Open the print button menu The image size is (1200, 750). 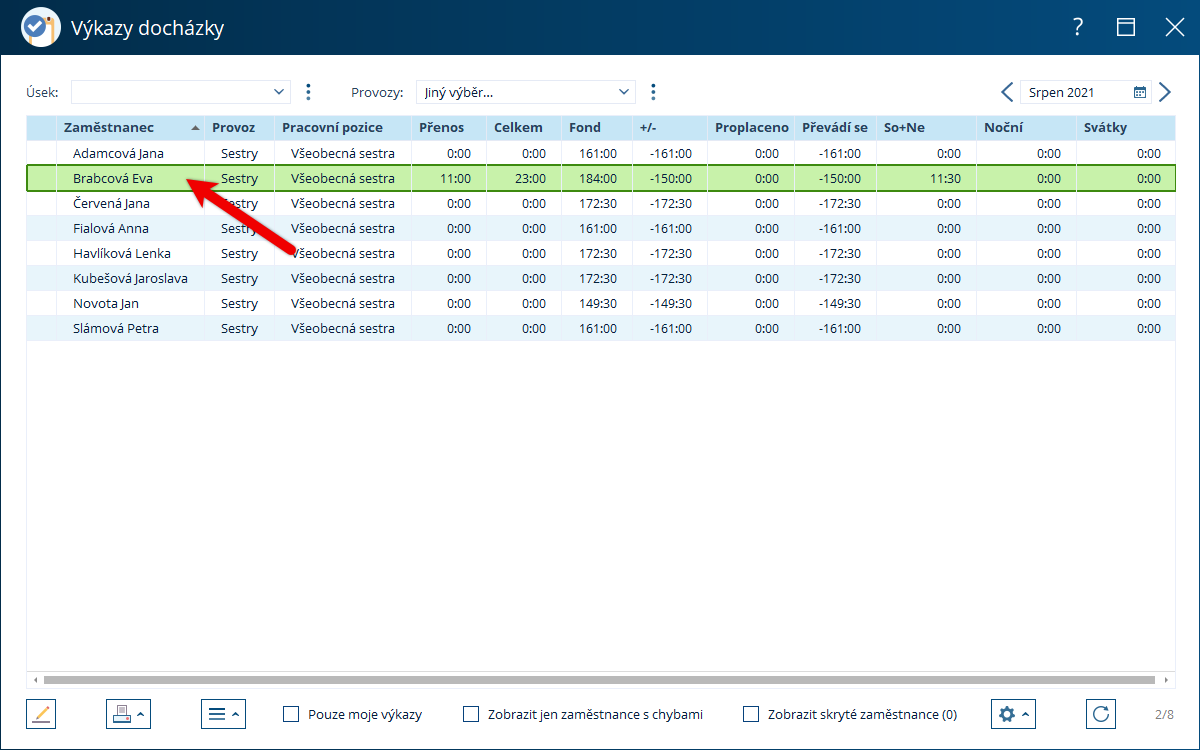tap(128, 714)
